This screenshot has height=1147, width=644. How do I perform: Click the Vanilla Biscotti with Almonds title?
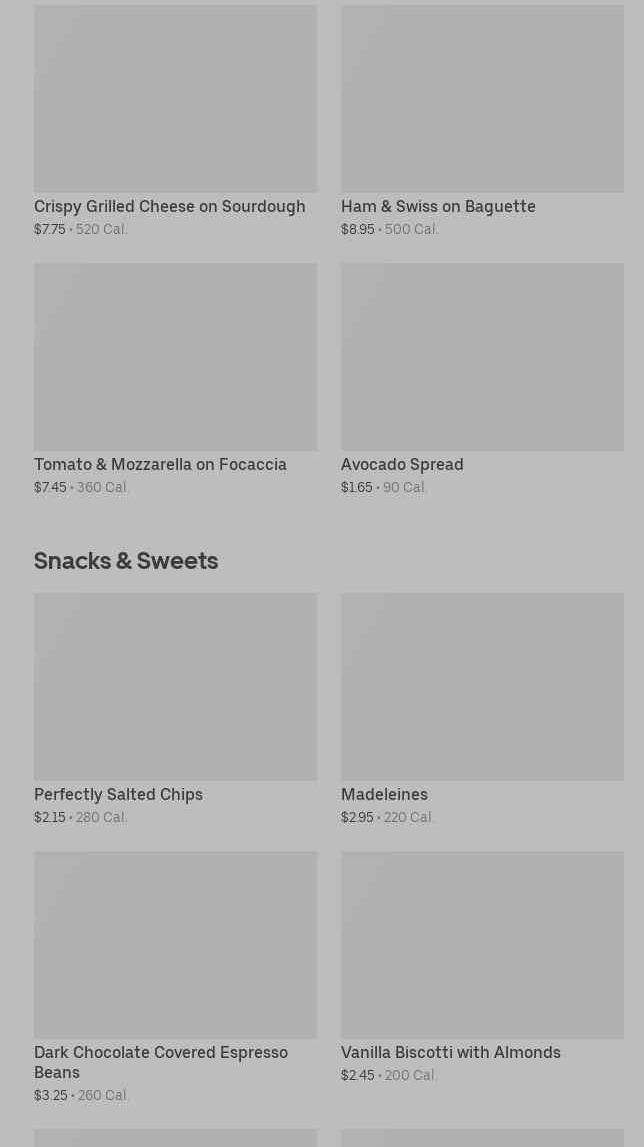tap(450, 1052)
